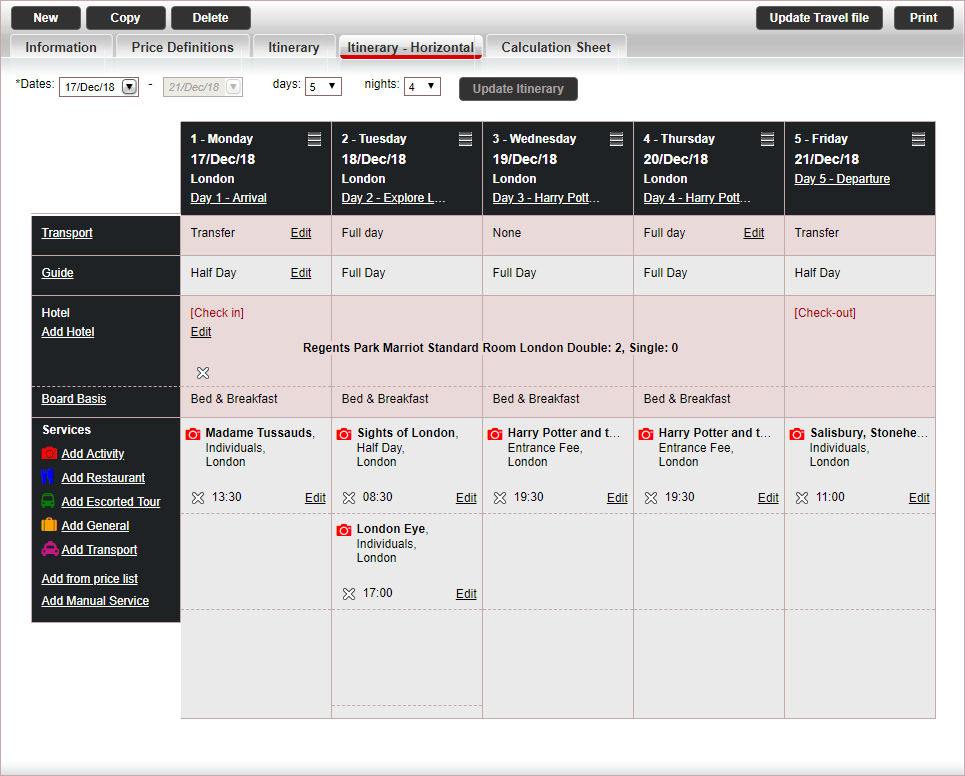The height and width of the screenshot is (776, 965).
Task: Remove the Regents Park Marriot hotel
Action: coord(203,373)
